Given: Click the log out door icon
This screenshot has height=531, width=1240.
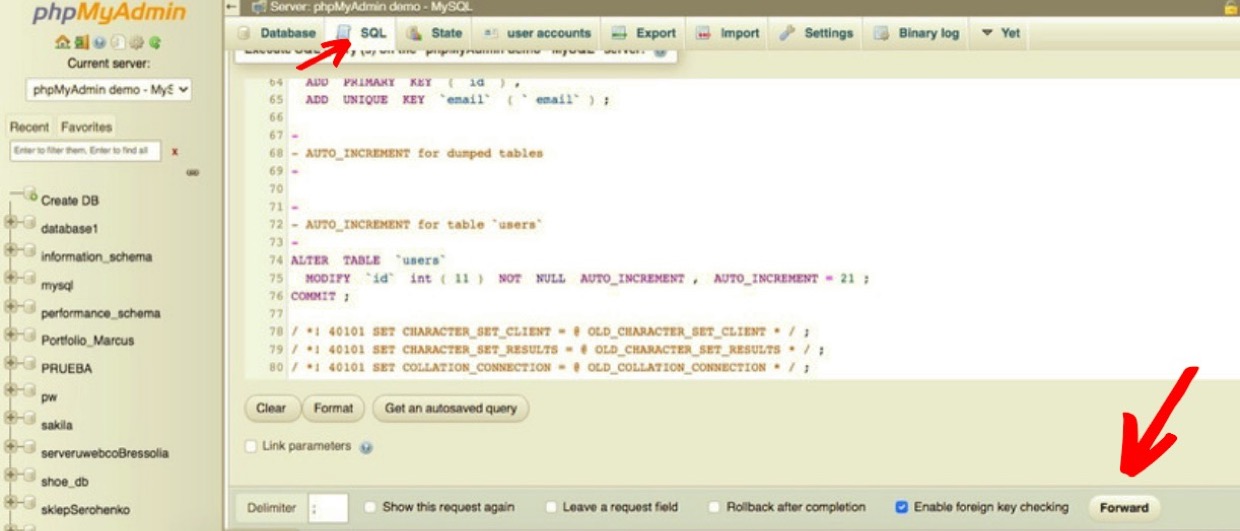Looking at the screenshot, I should (x=81, y=43).
